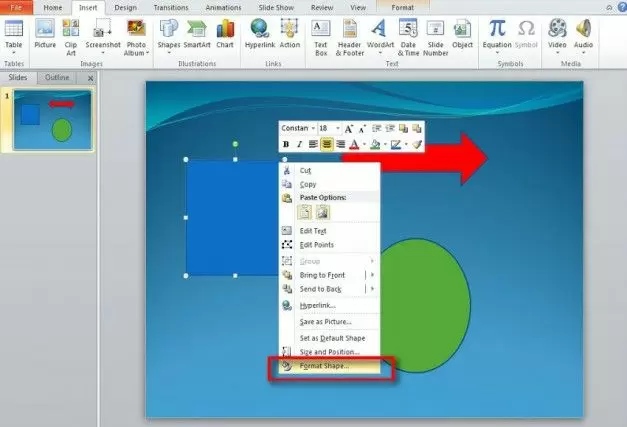This screenshot has height=427, width=627.
Task: Toggle center alignment in mini toolbar
Action: (327, 145)
